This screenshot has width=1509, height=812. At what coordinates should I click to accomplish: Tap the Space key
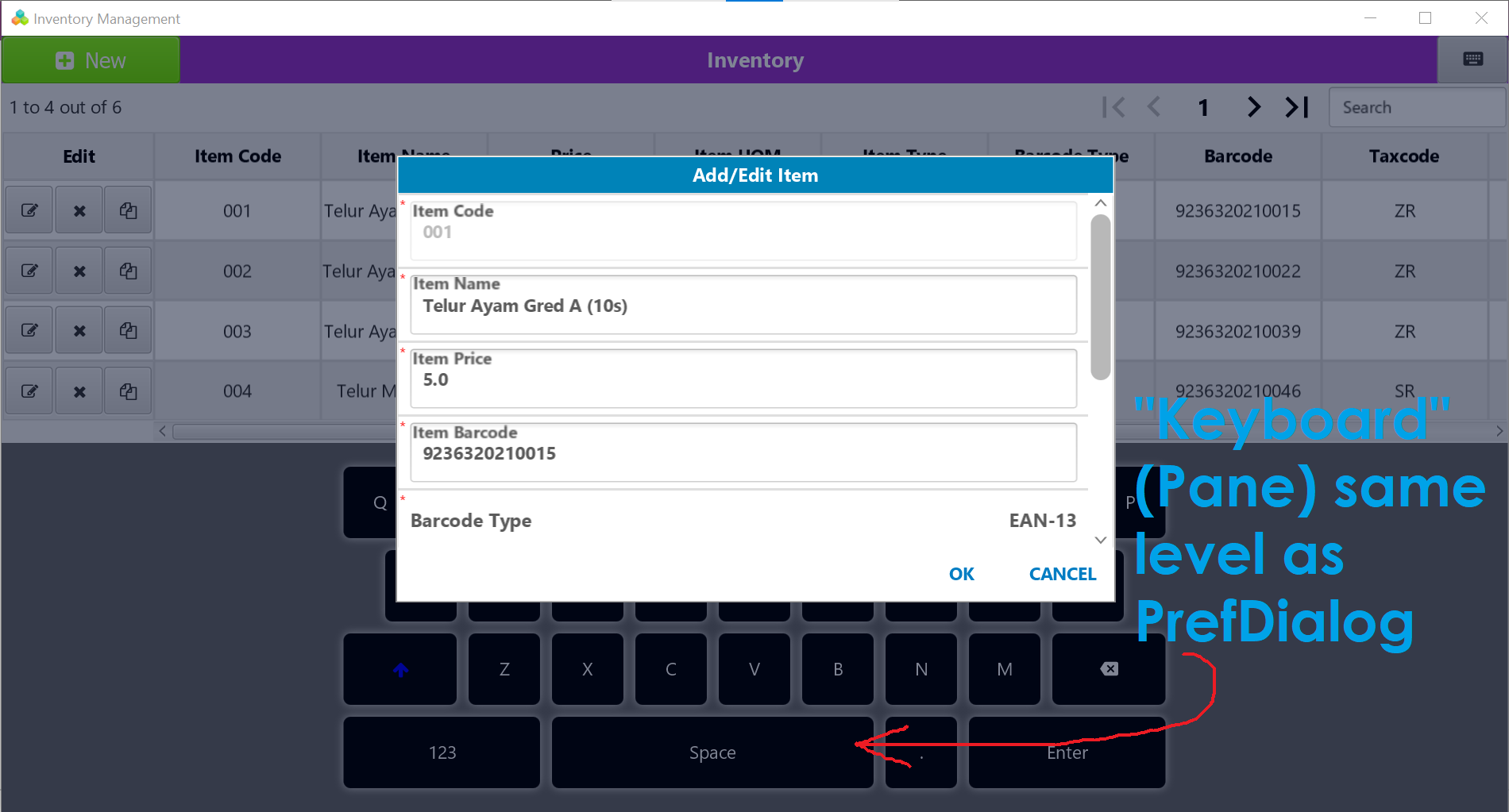tap(712, 752)
